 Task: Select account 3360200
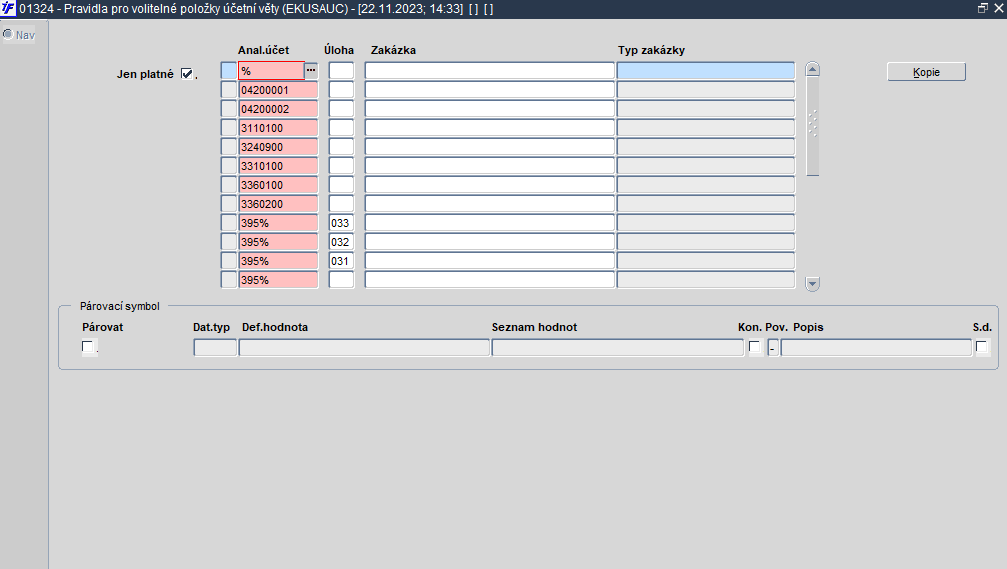click(x=278, y=204)
